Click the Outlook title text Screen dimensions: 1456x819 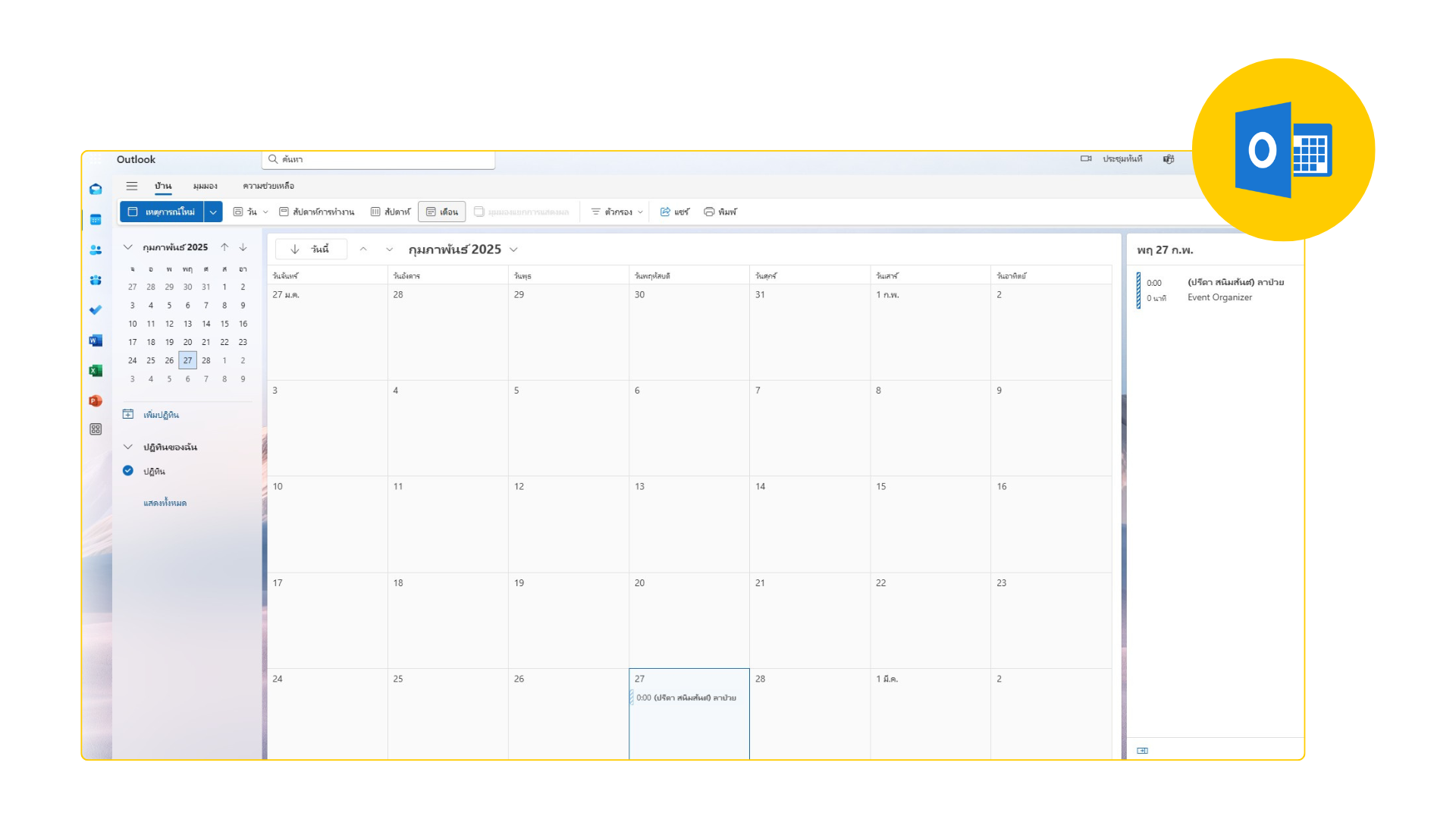[x=136, y=159]
